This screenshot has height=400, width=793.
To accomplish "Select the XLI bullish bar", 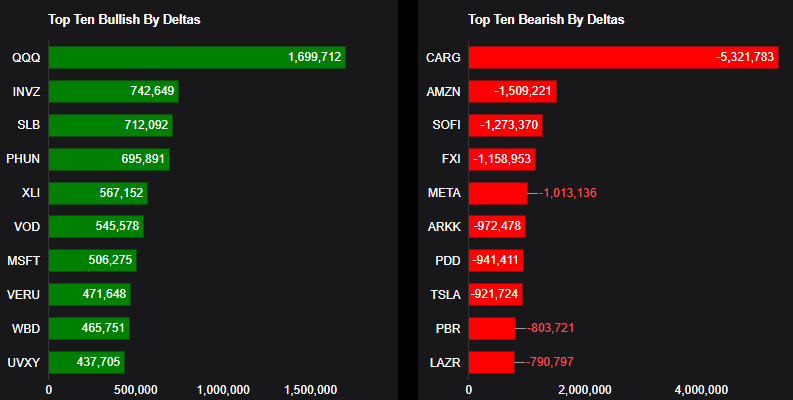I will tap(98, 193).
